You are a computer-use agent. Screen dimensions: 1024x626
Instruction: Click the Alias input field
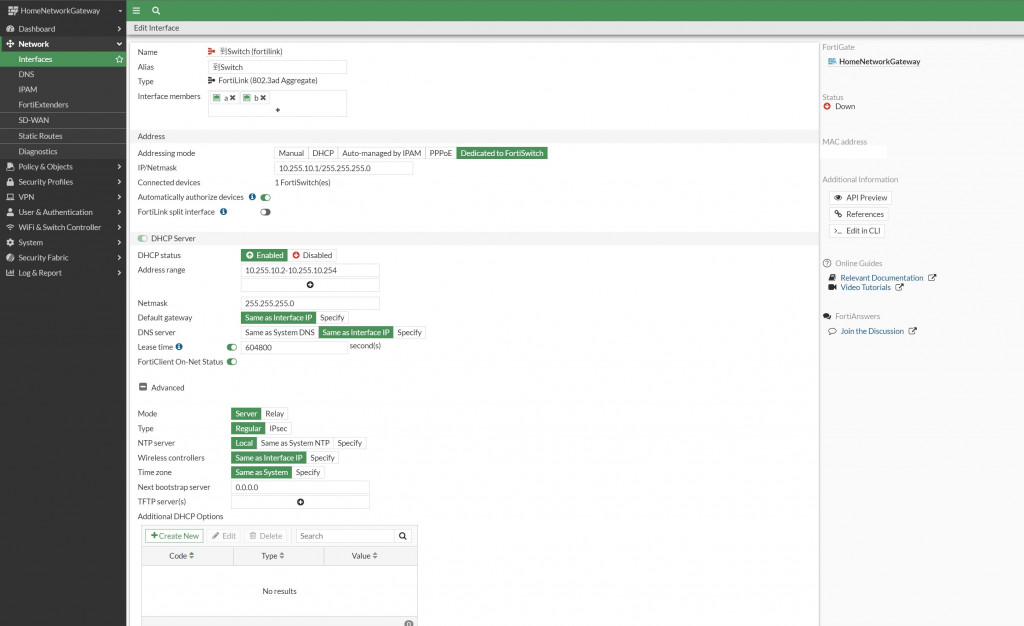click(x=277, y=67)
